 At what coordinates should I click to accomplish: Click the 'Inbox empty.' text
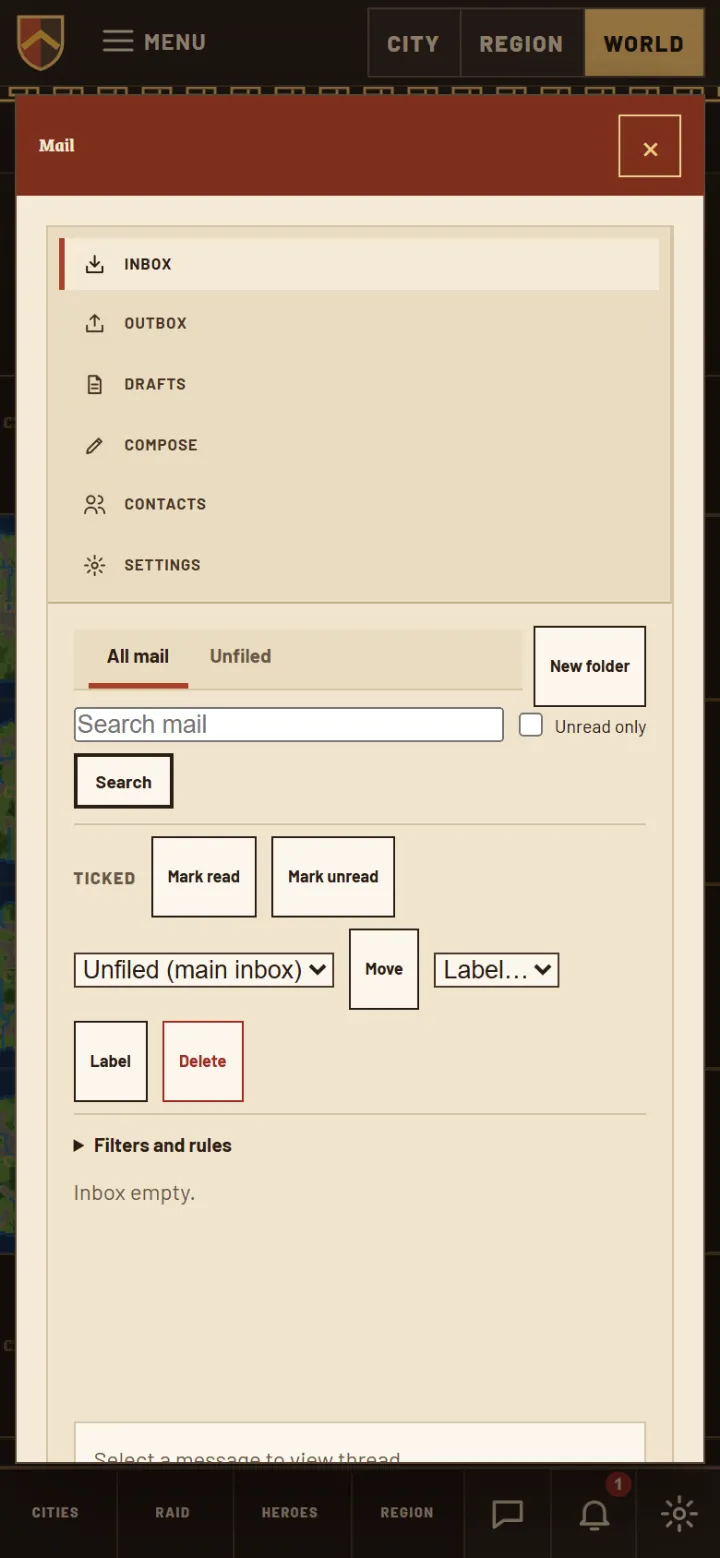tap(134, 1193)
